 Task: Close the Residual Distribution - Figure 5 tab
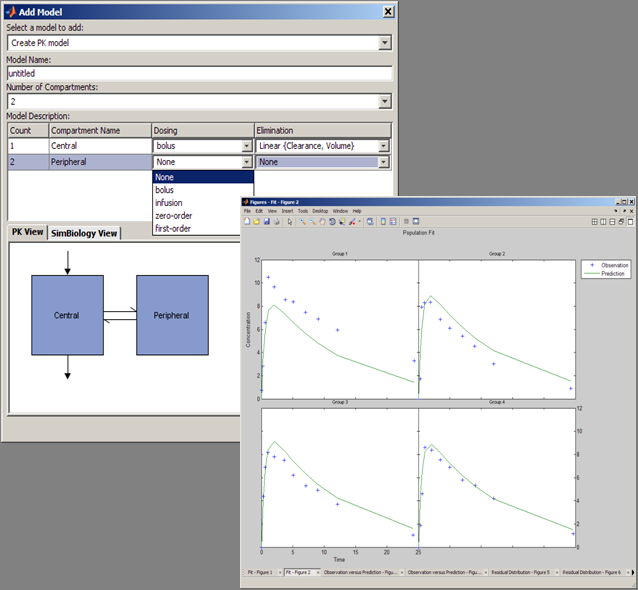coord(557,573)
